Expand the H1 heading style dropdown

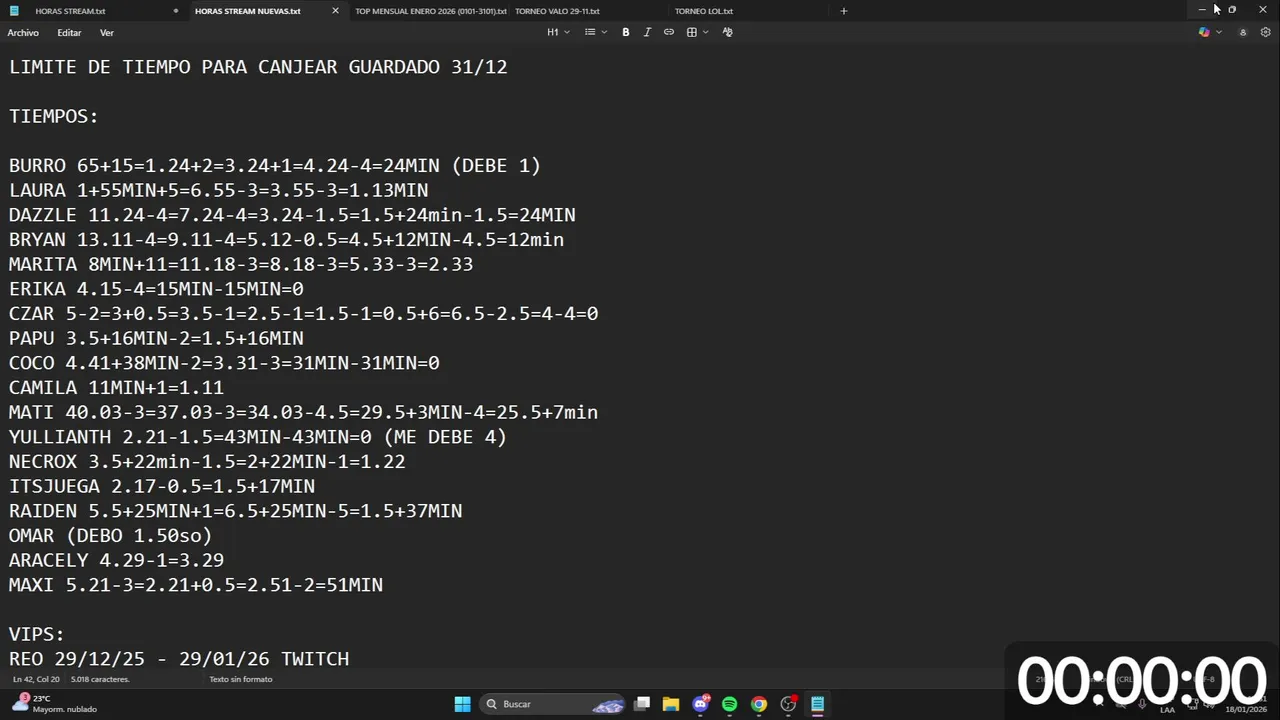[558, 32]
